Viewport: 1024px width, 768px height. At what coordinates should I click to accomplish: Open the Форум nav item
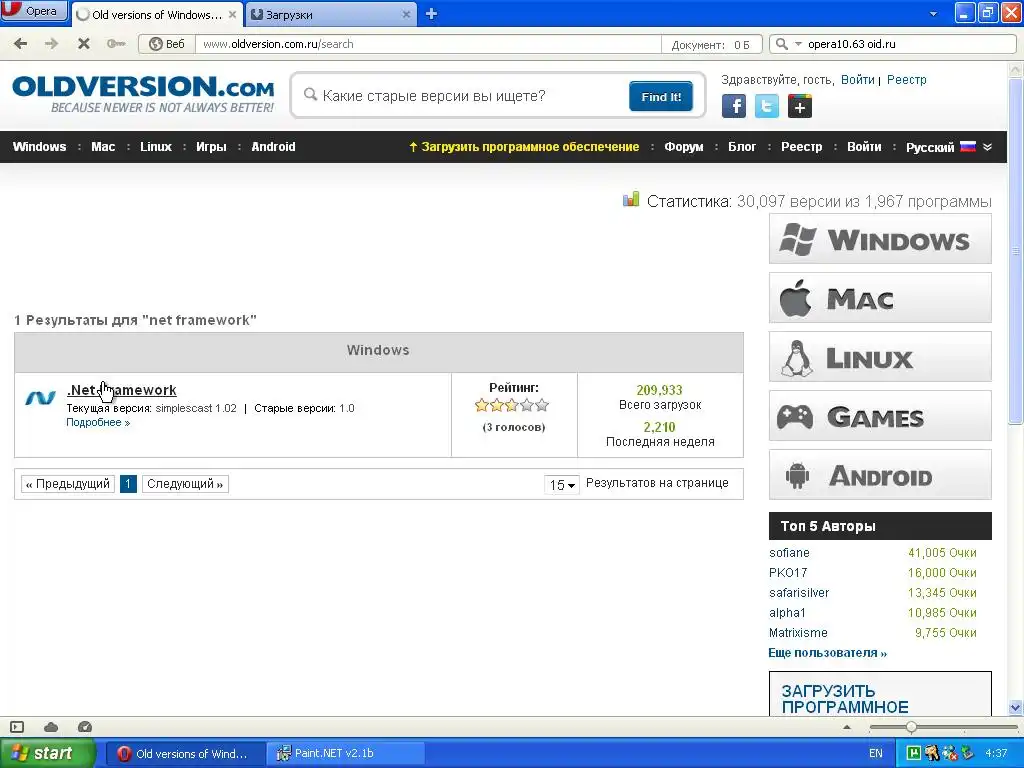coord(684,147)
